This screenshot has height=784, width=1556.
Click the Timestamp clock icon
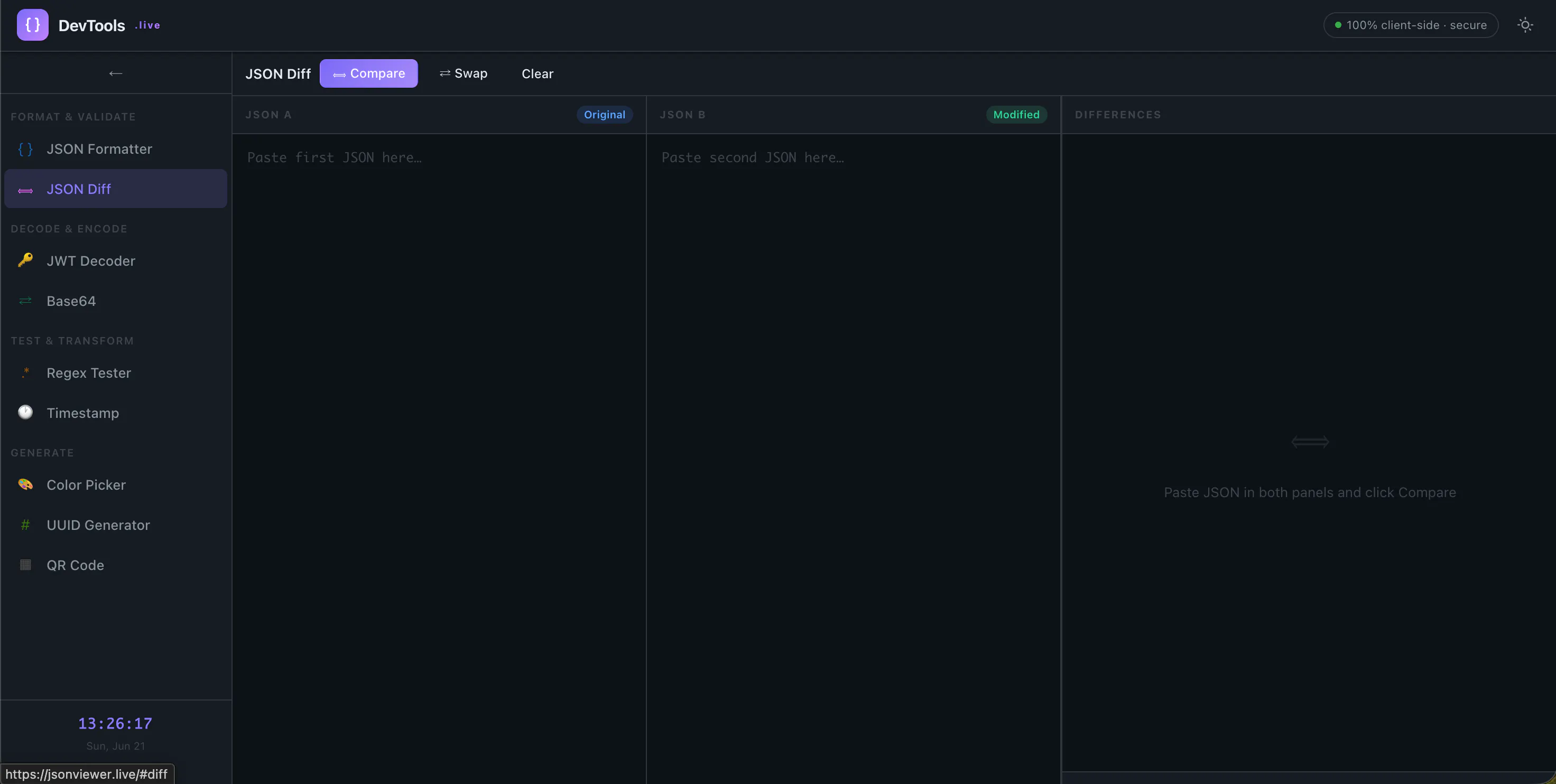tap(25, 412)
